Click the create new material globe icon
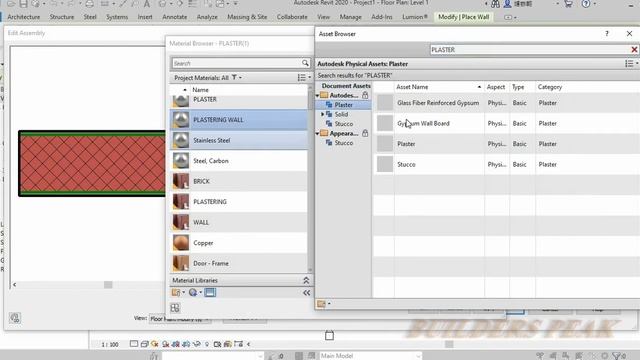The height and width of the screenshot is (360, 640). click(193, 293)
